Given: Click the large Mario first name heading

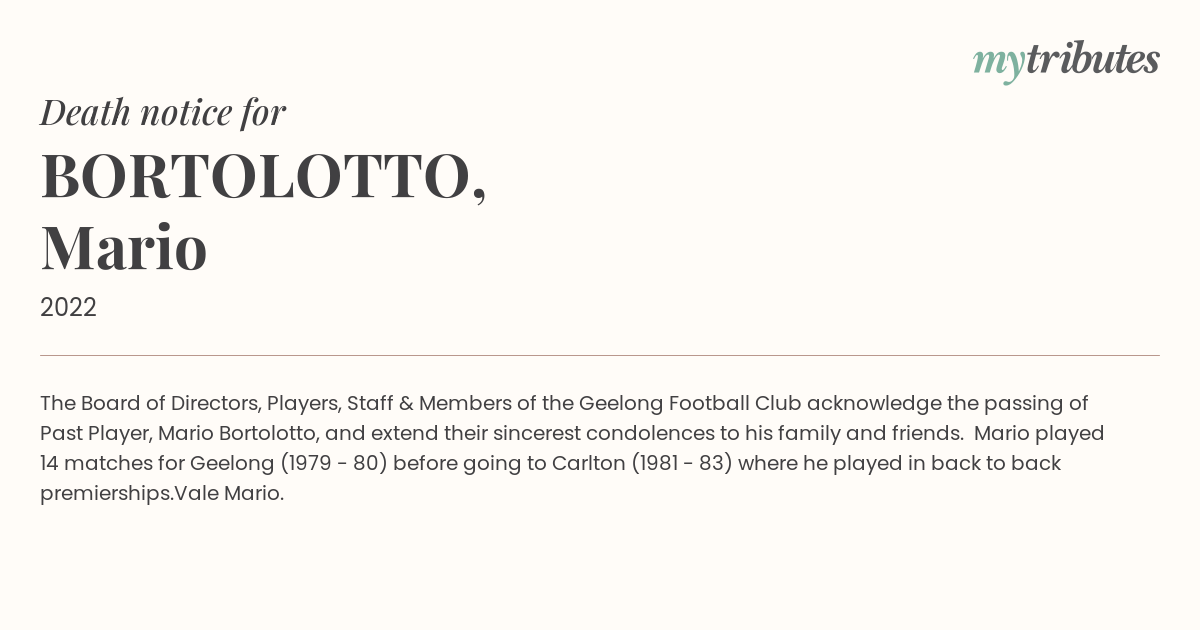Looking at the screenshot, I should click(124, 247).
